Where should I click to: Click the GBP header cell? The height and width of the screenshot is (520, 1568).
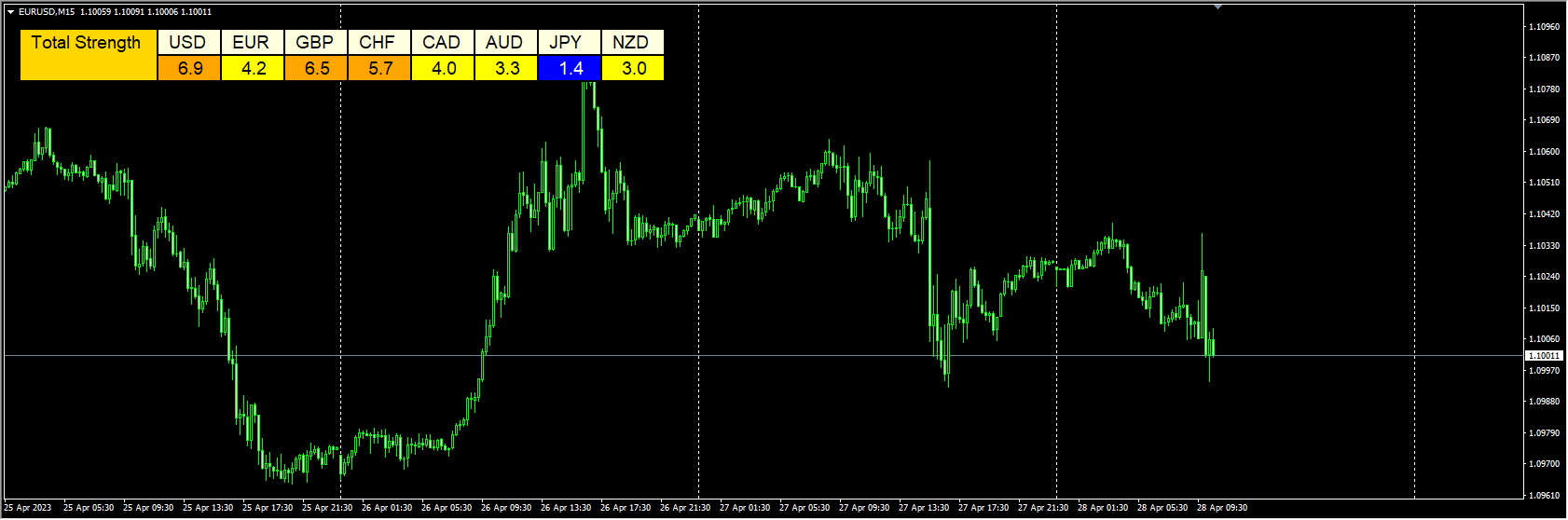pyautogui.click(x=315, y=42)
